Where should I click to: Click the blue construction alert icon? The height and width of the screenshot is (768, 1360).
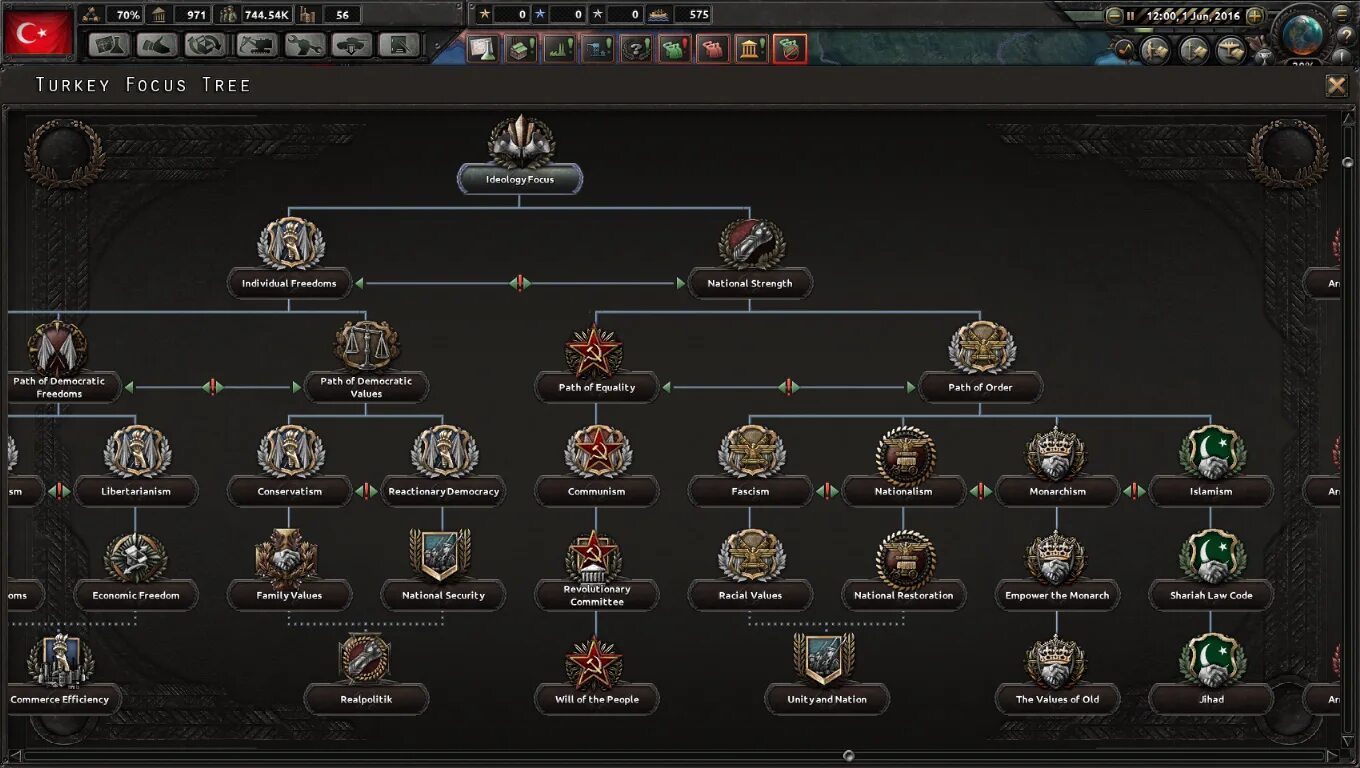pos(598,48)
